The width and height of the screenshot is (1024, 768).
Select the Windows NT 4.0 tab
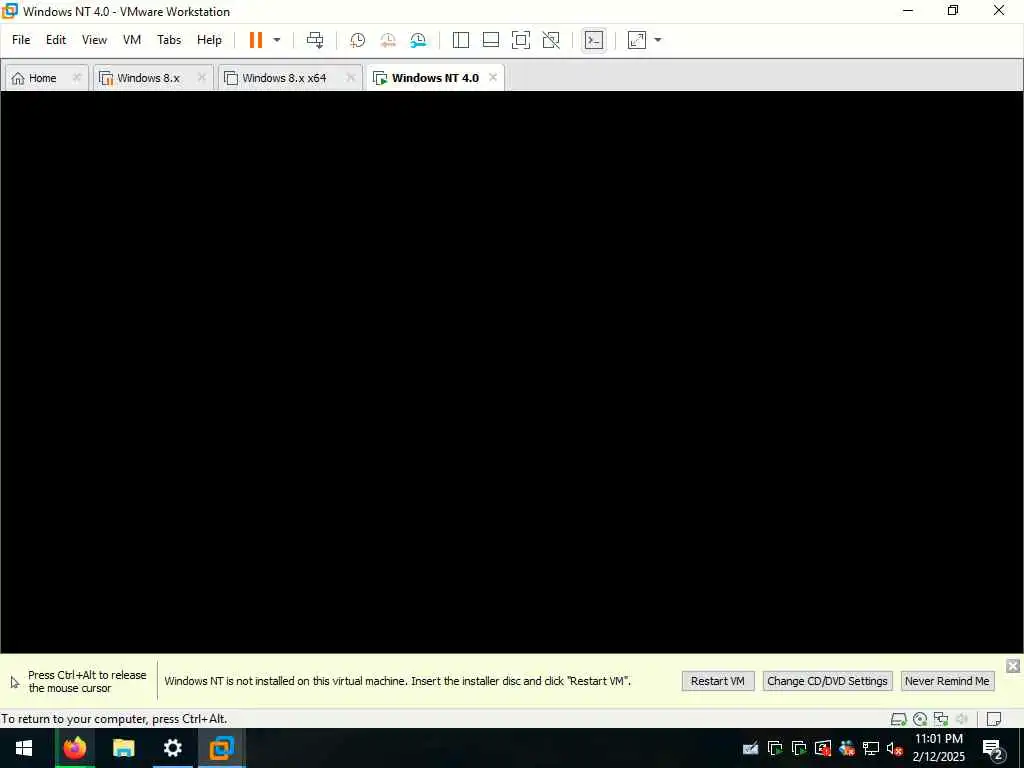(435, 78)
